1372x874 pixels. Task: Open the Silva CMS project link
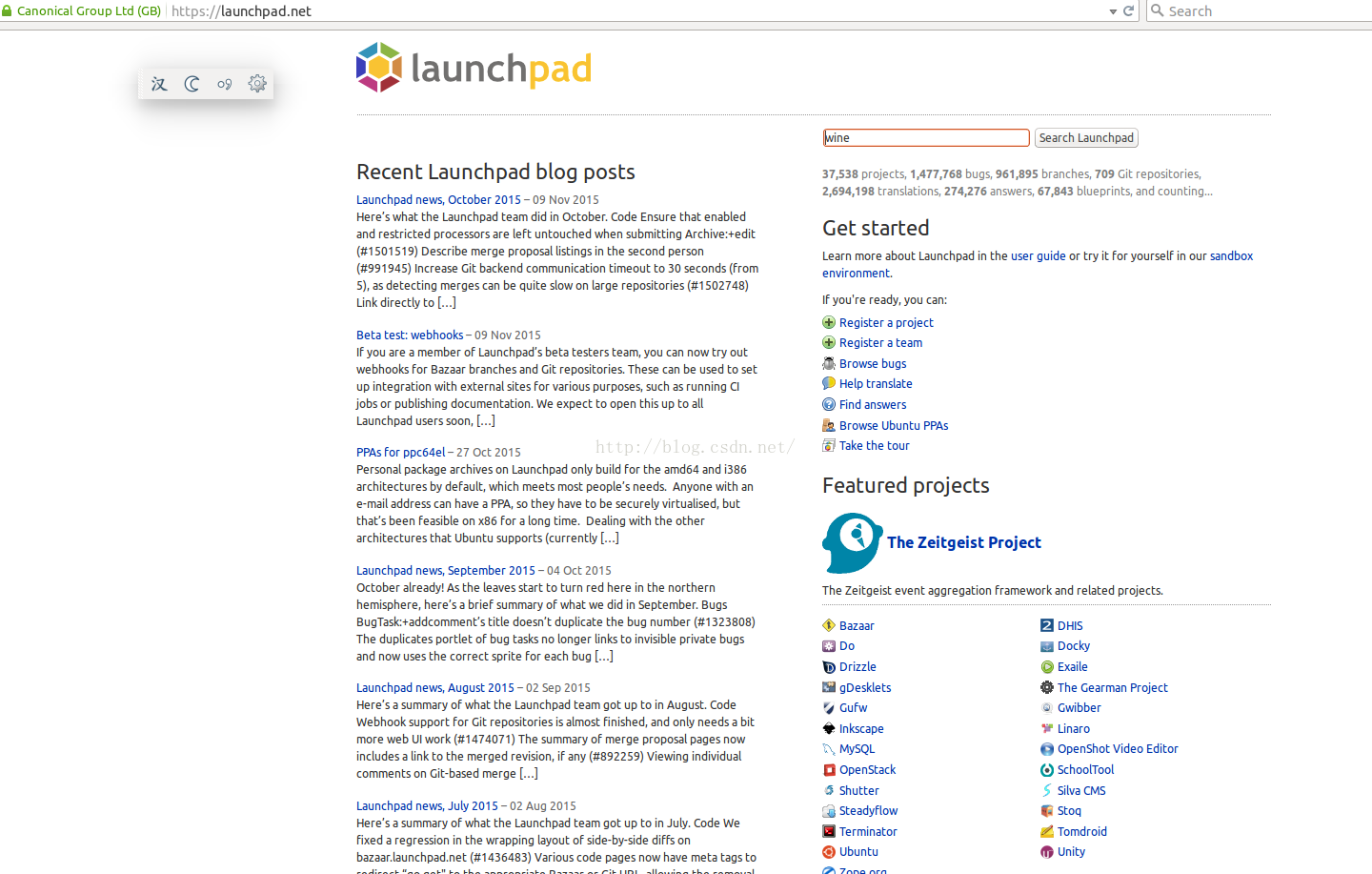(x=1081, y=790)
